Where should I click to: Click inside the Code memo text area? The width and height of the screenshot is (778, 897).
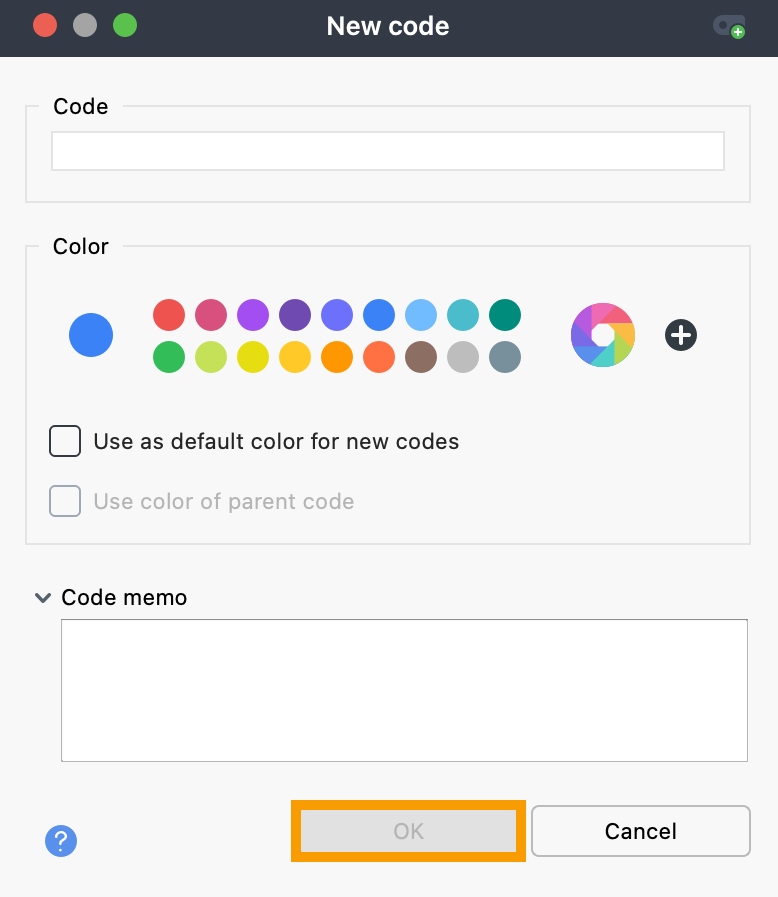pyautogui.click(x=404, y=690)
